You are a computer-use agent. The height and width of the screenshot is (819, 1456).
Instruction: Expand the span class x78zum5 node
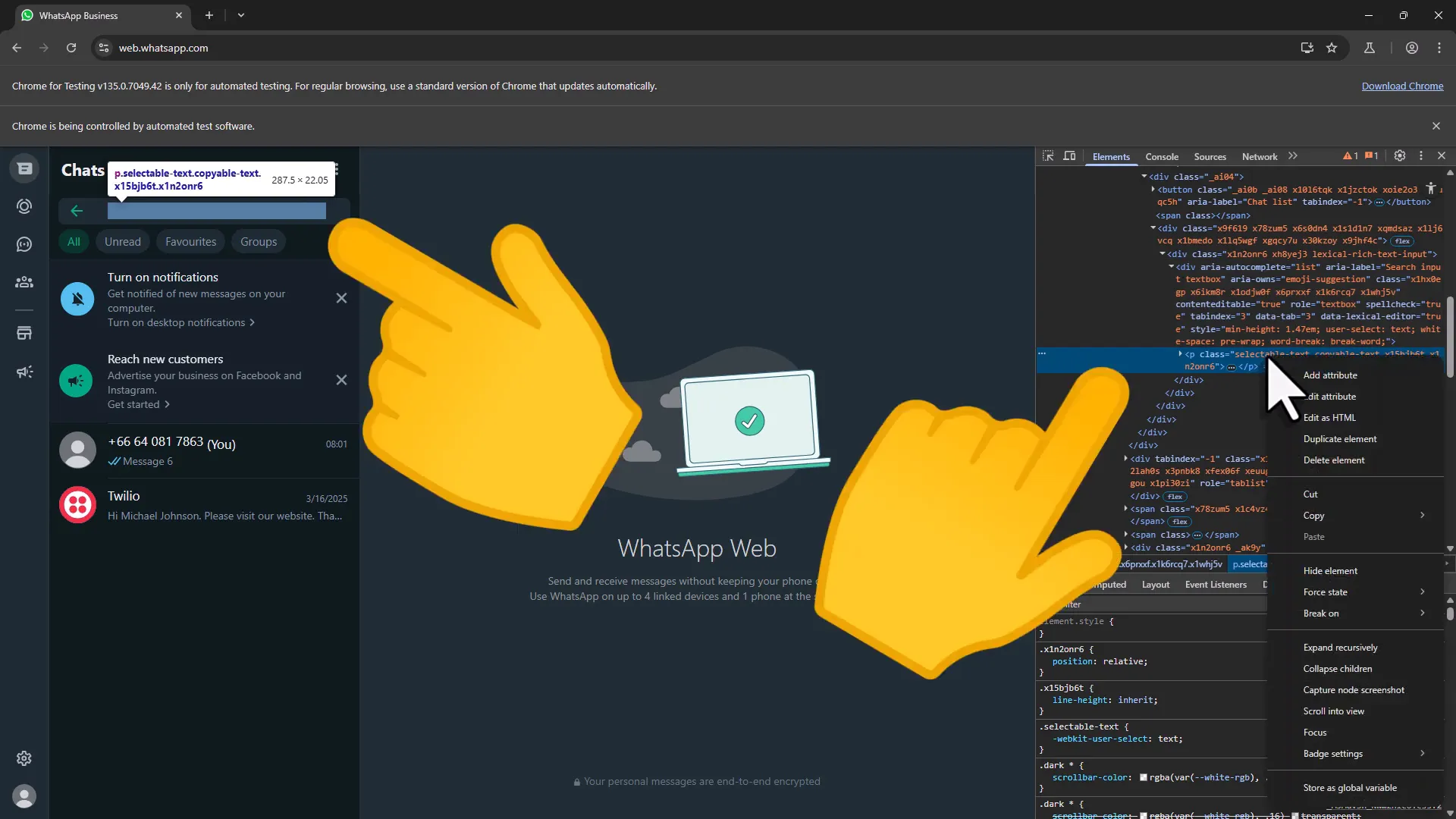(1125, 509)
